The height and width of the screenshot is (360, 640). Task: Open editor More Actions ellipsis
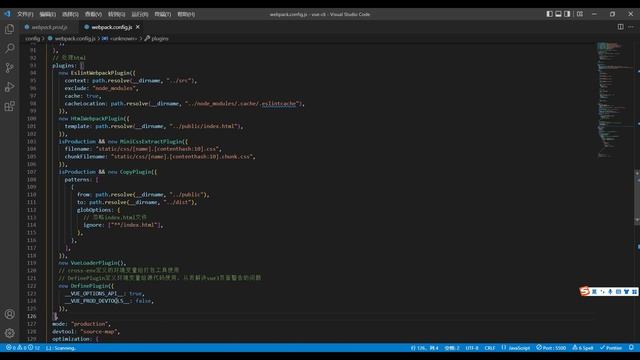[631, 27]
